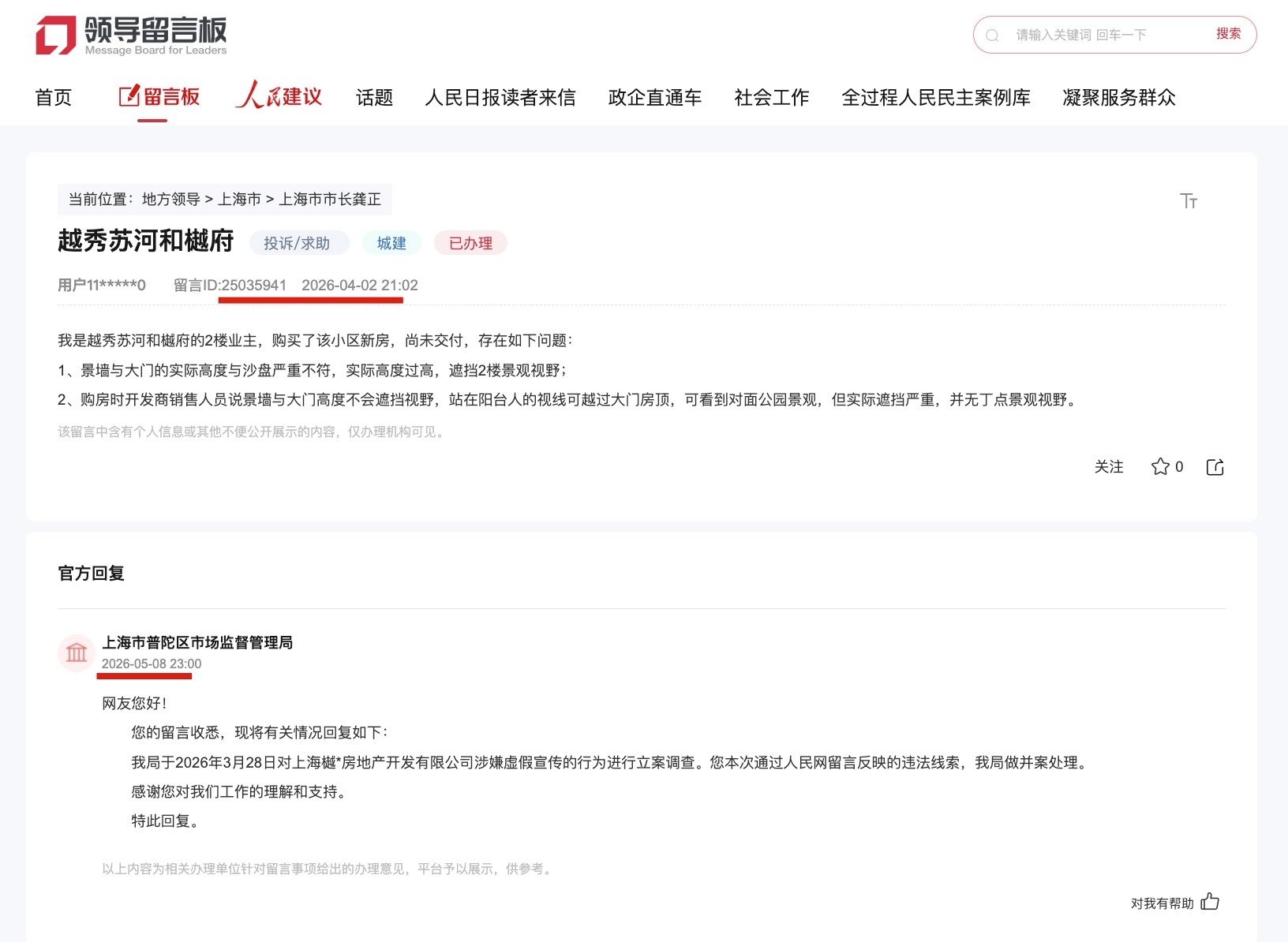Click 上海市市长龚正 breadcrumb link
The image size is (1288, 942).
[330, 199]
